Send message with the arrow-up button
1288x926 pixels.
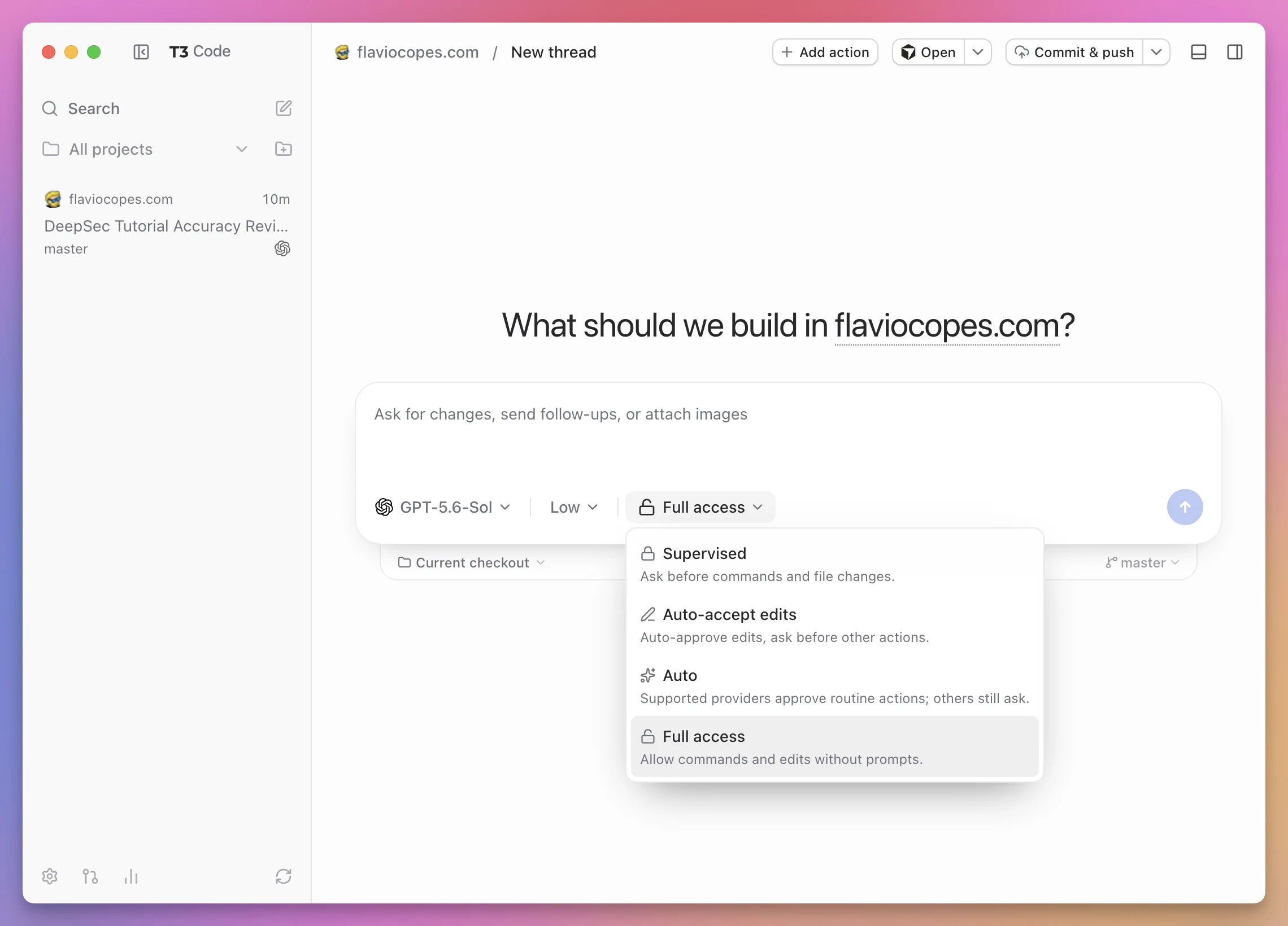pos(1185,507)
